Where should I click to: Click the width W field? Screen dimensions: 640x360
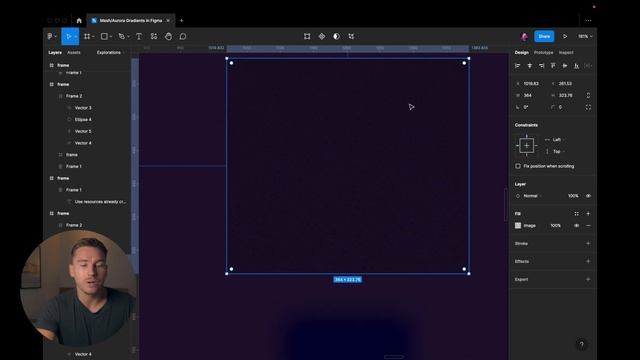[531, 96]
